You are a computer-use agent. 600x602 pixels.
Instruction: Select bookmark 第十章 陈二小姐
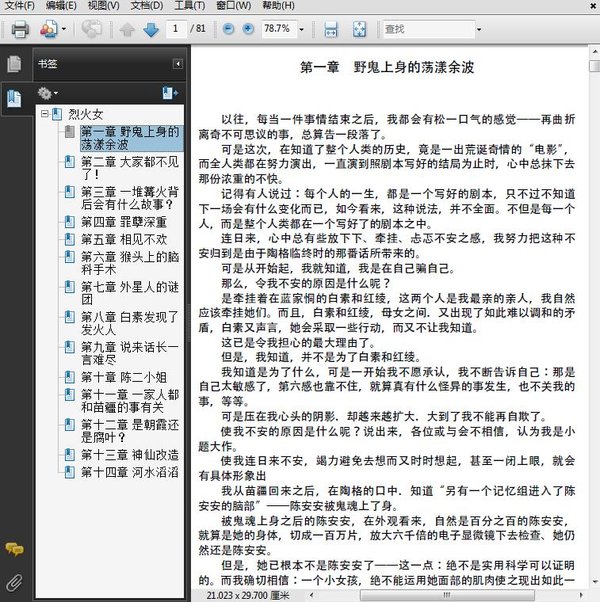click(x=124, y=377)
